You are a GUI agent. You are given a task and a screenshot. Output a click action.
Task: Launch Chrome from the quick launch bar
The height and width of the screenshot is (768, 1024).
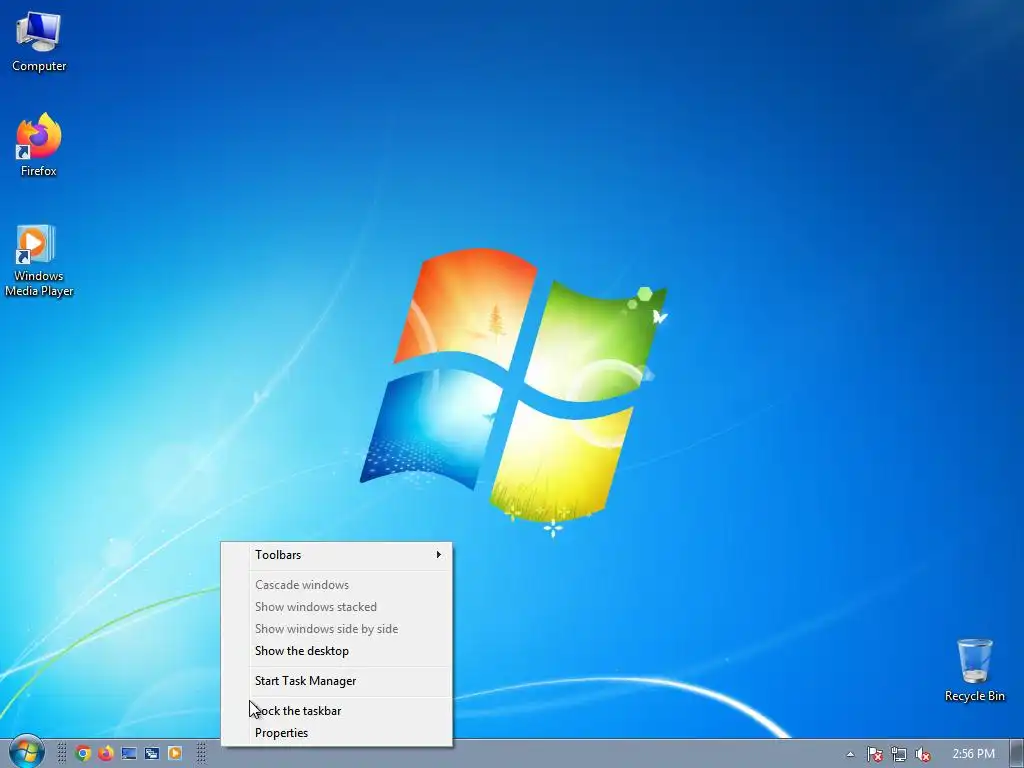pyautogui.click(x=83, y=754)
